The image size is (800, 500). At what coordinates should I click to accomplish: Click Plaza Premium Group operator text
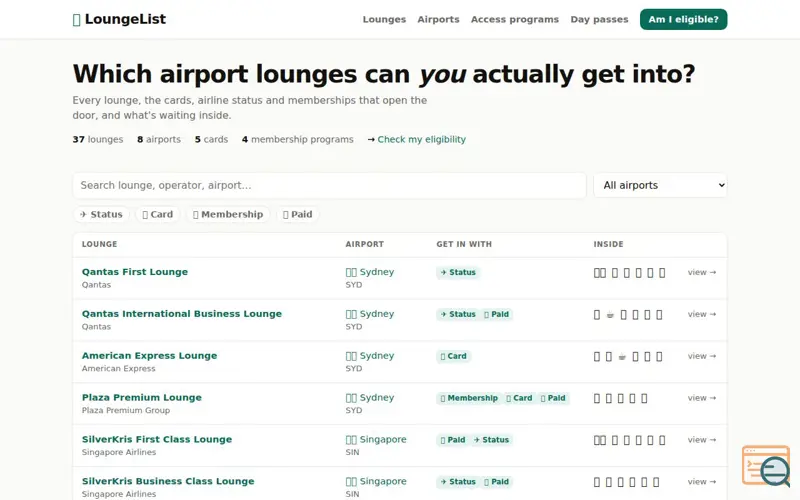click(126, 410)
